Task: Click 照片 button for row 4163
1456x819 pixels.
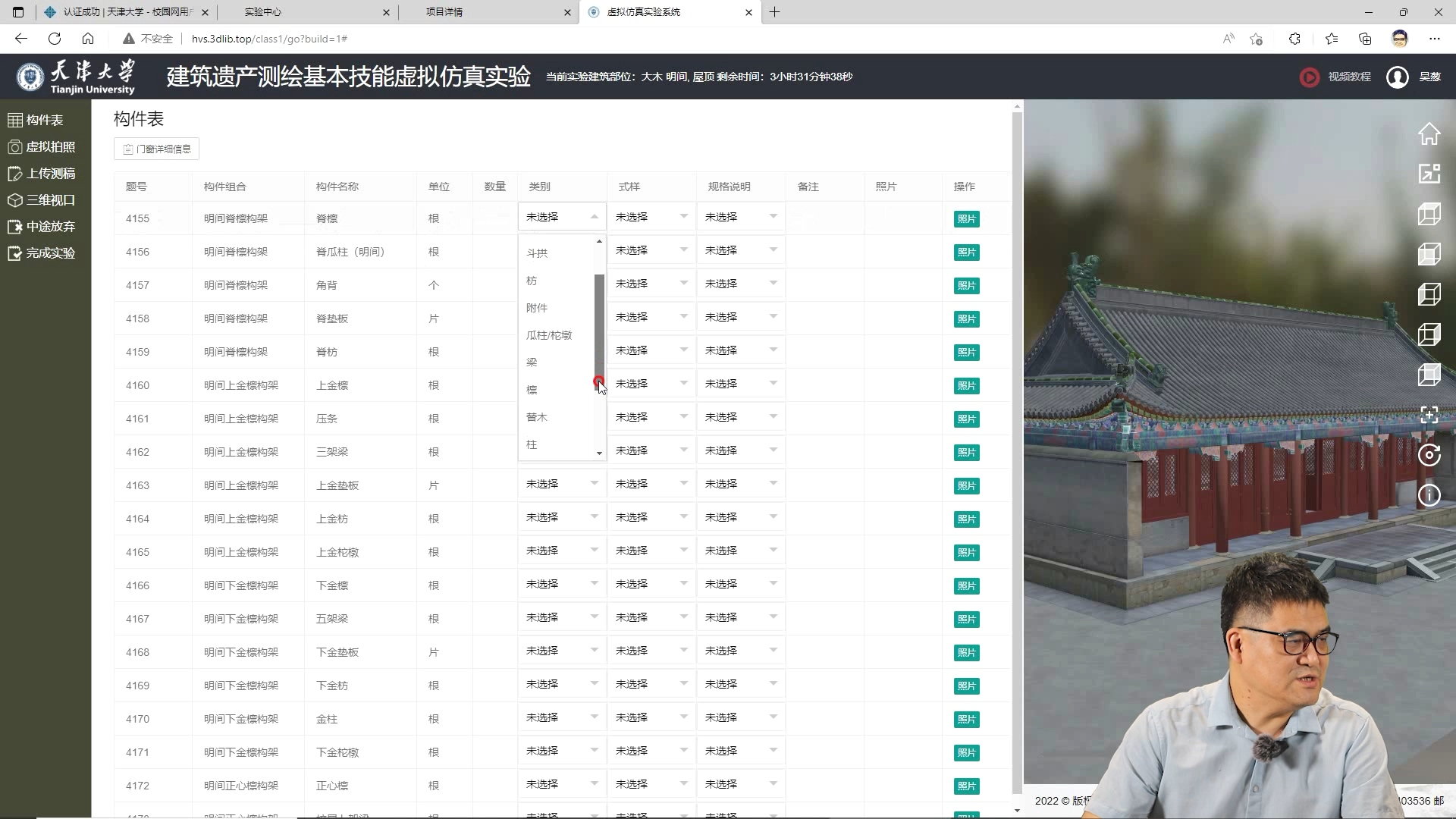Action: [x=966, y=485]
